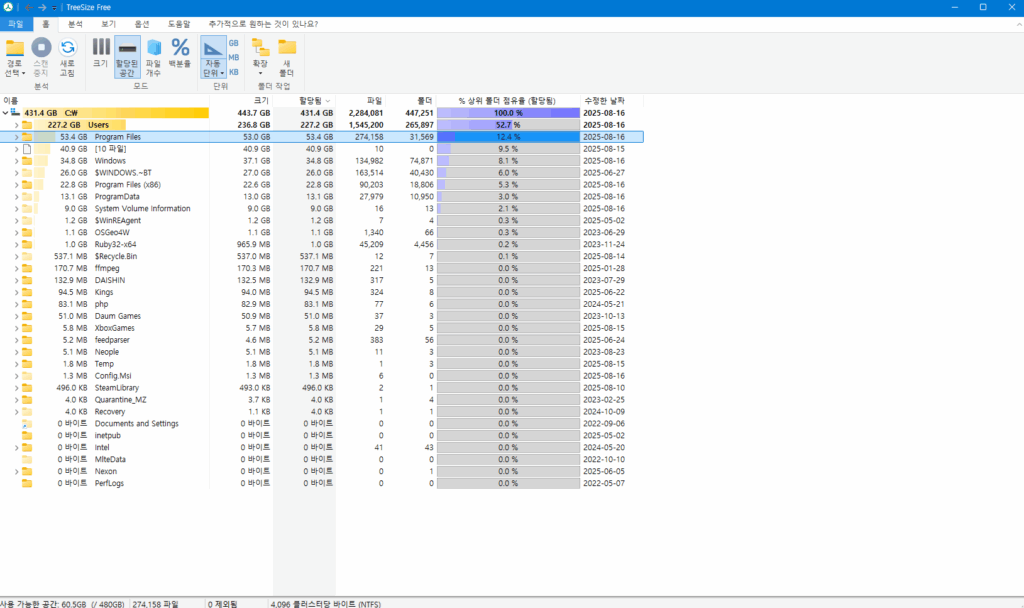The width and height of the screenshot is (1024, 608).
Task: Click the Nexon folder icon
Action: (x=27, y=472)
